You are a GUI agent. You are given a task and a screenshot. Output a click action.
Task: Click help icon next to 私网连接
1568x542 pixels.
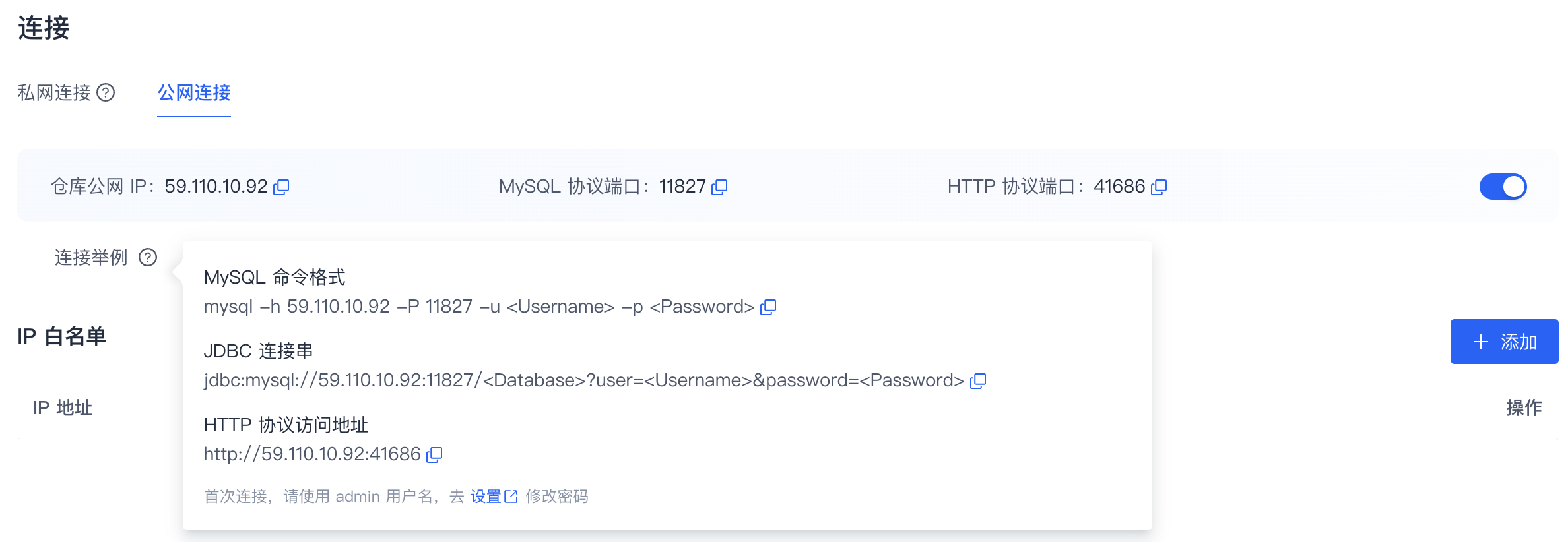pyautogui.click(x=106, y=92)
